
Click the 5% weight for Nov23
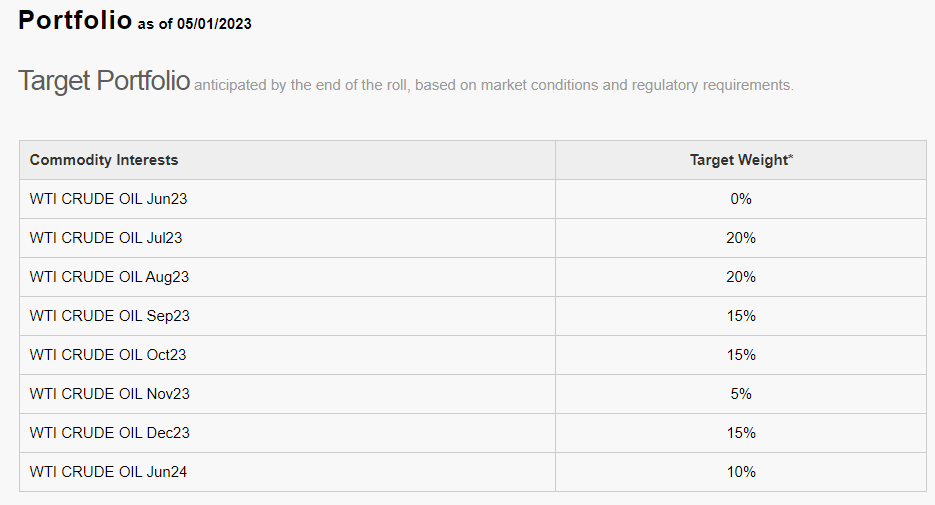click(741, 394)
